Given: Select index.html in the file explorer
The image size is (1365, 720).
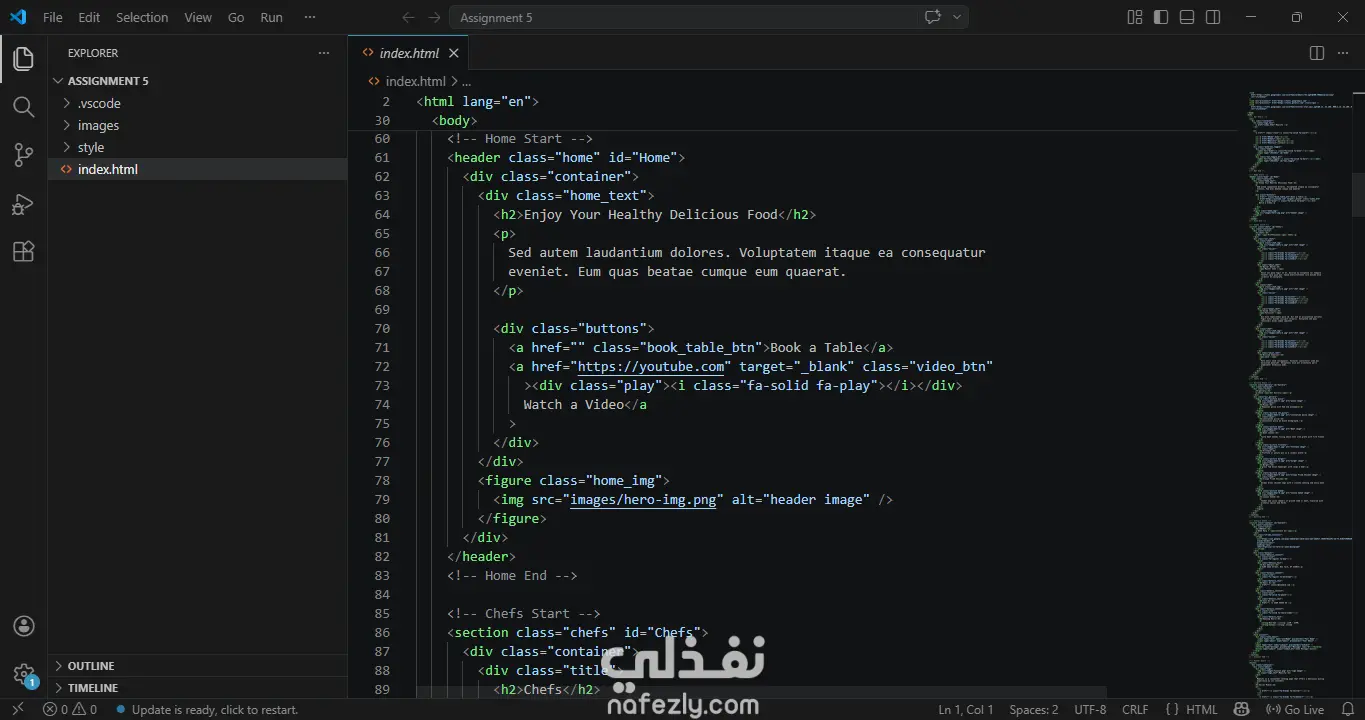Looking at the screenshot, I should click(197, 169).
